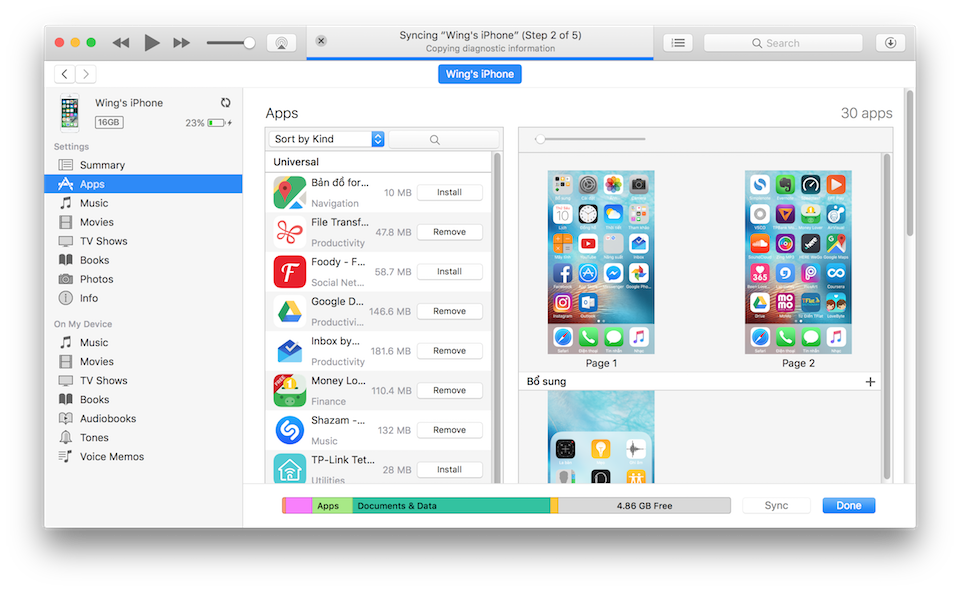The height and width of the screenshot is (591, 960).
Task: Open the downloads icon
Action: tap(890, 43)
